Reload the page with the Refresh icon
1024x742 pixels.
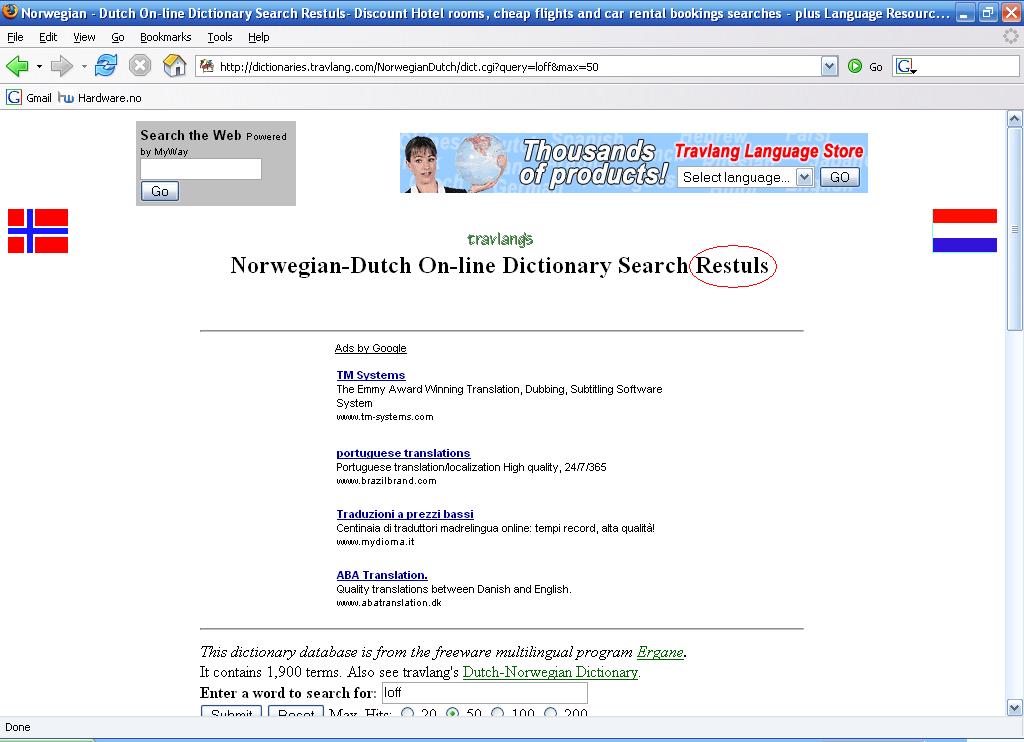pyautogui.click(x=106, y=66)
